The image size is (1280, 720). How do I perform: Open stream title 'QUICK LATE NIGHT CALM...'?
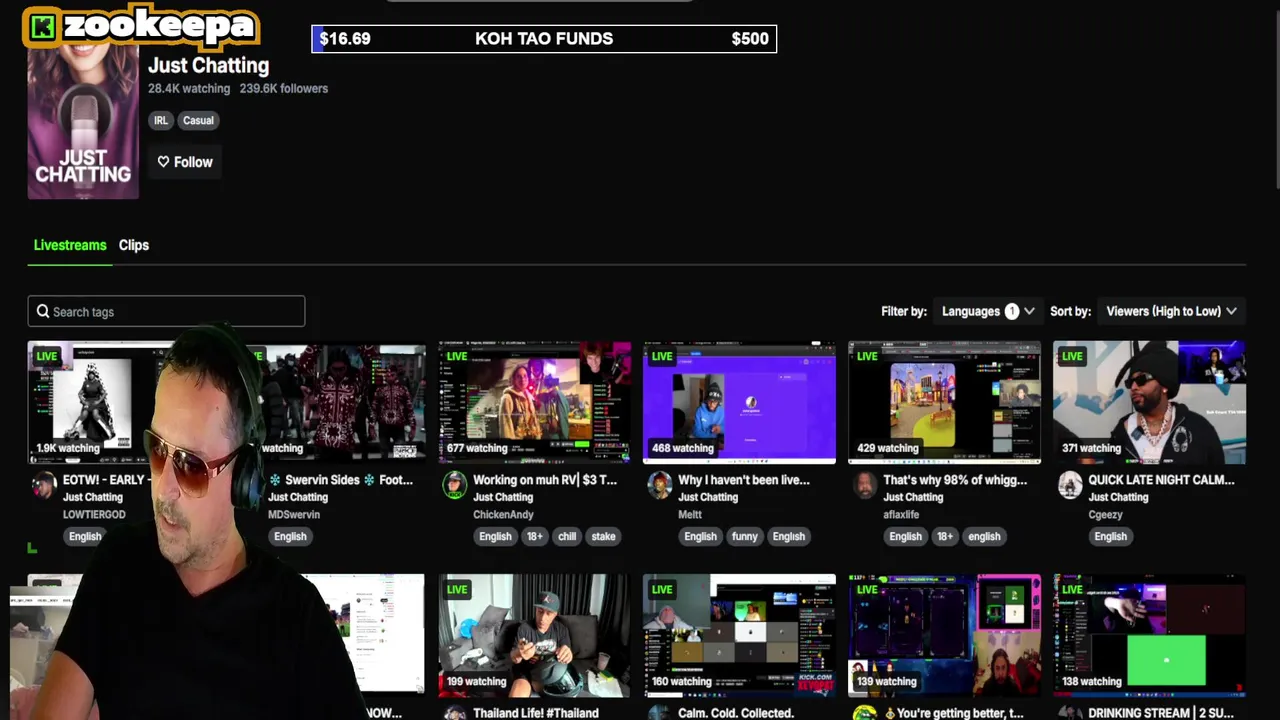(1161, 480)
